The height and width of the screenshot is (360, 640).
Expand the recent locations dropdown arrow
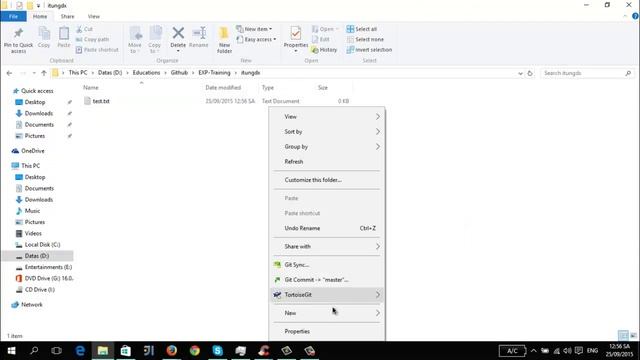coord(34,73)
